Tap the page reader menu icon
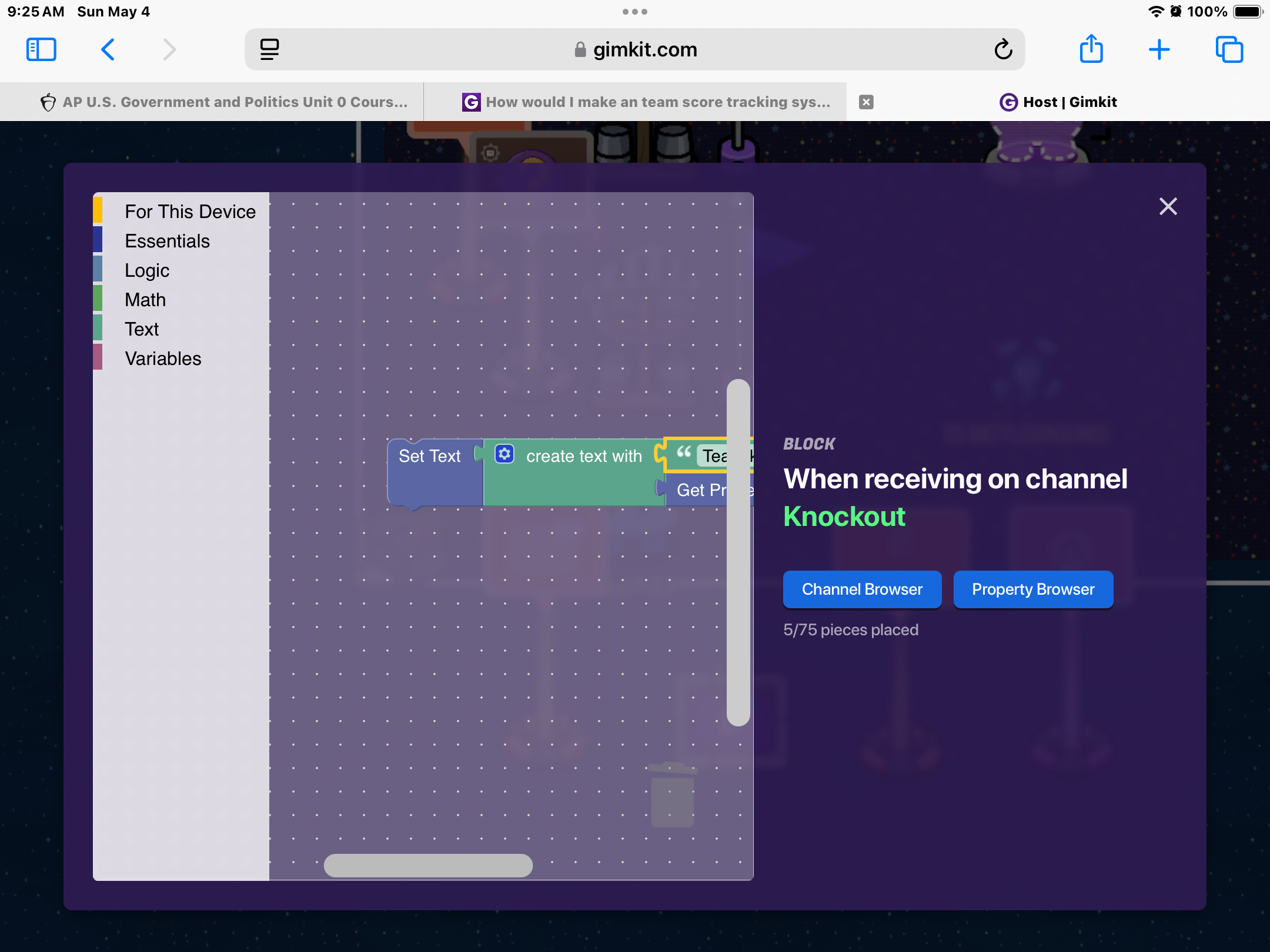 (269, 49)
